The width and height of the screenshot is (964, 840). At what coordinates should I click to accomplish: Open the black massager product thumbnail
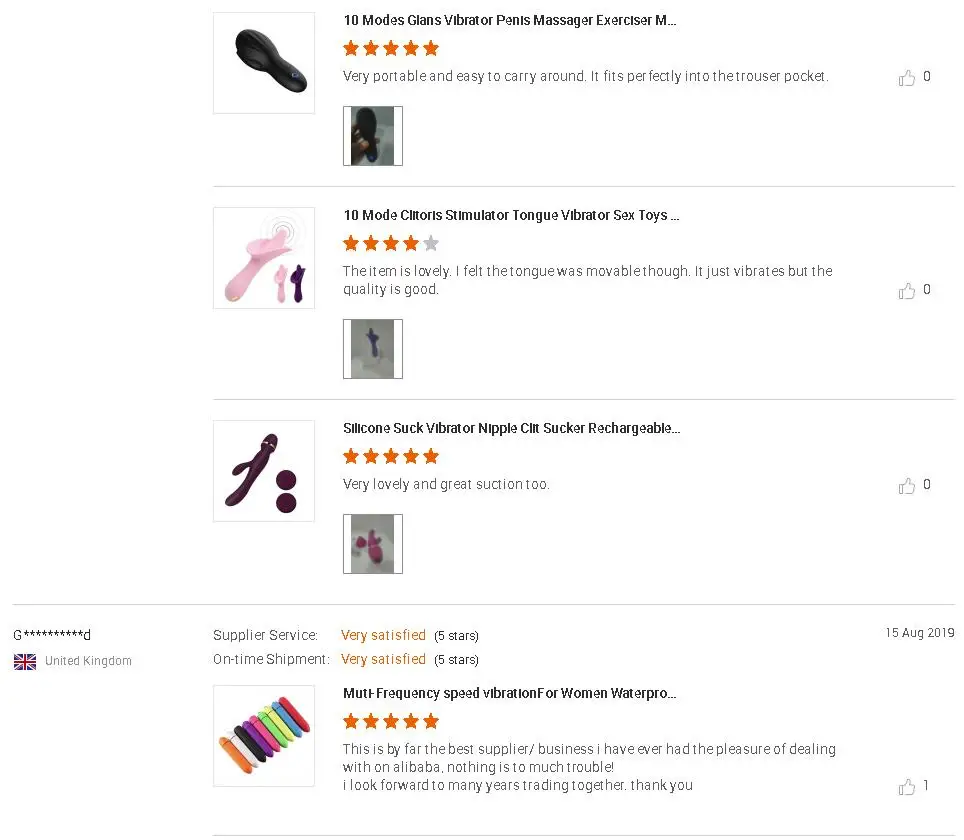click(x=264, y=63)
